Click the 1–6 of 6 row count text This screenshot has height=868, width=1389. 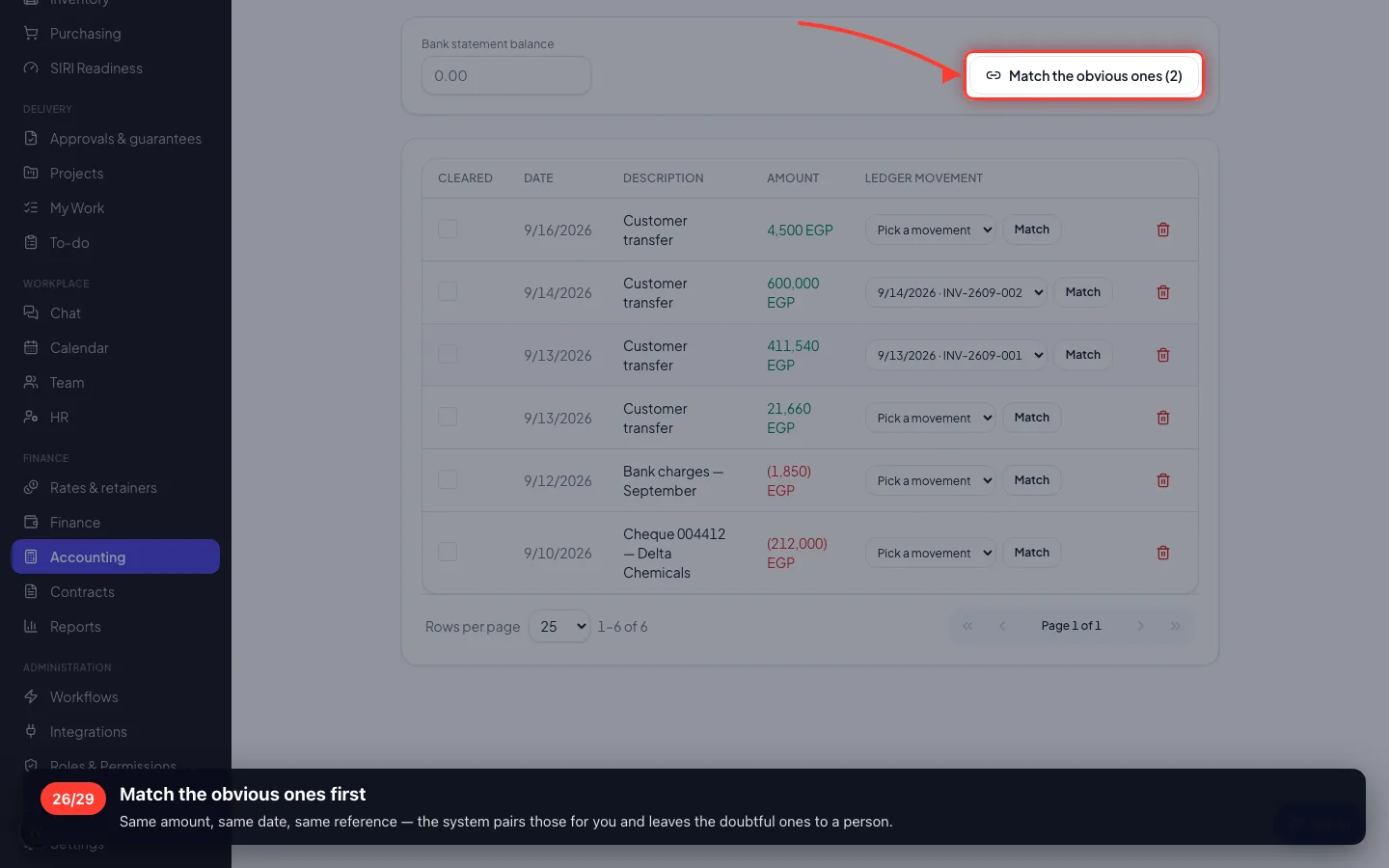pyautogui.click(x=622, y=627)
